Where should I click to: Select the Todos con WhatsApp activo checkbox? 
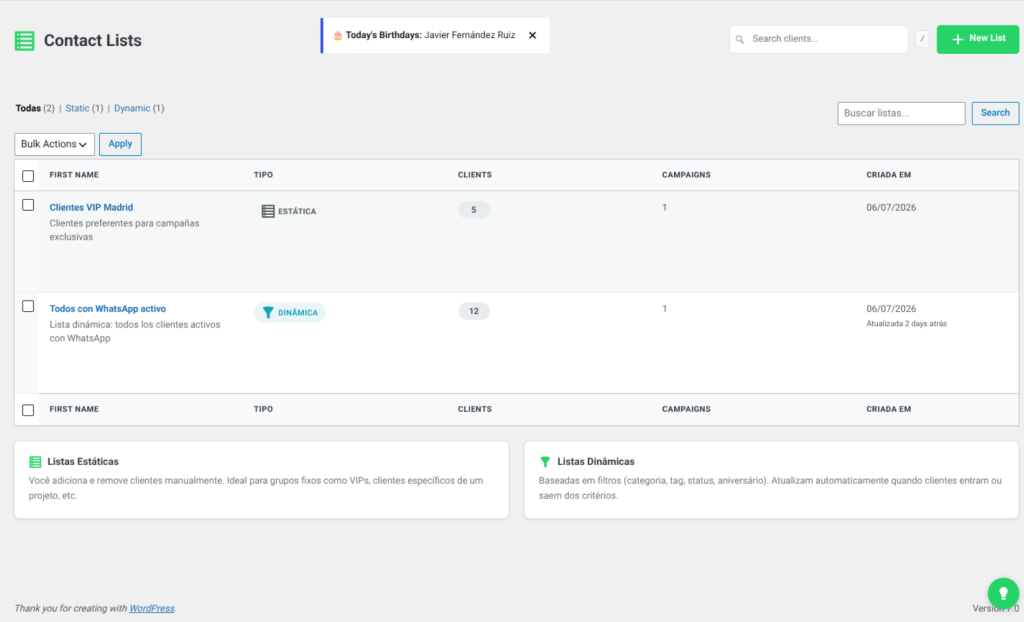point(28,306)
